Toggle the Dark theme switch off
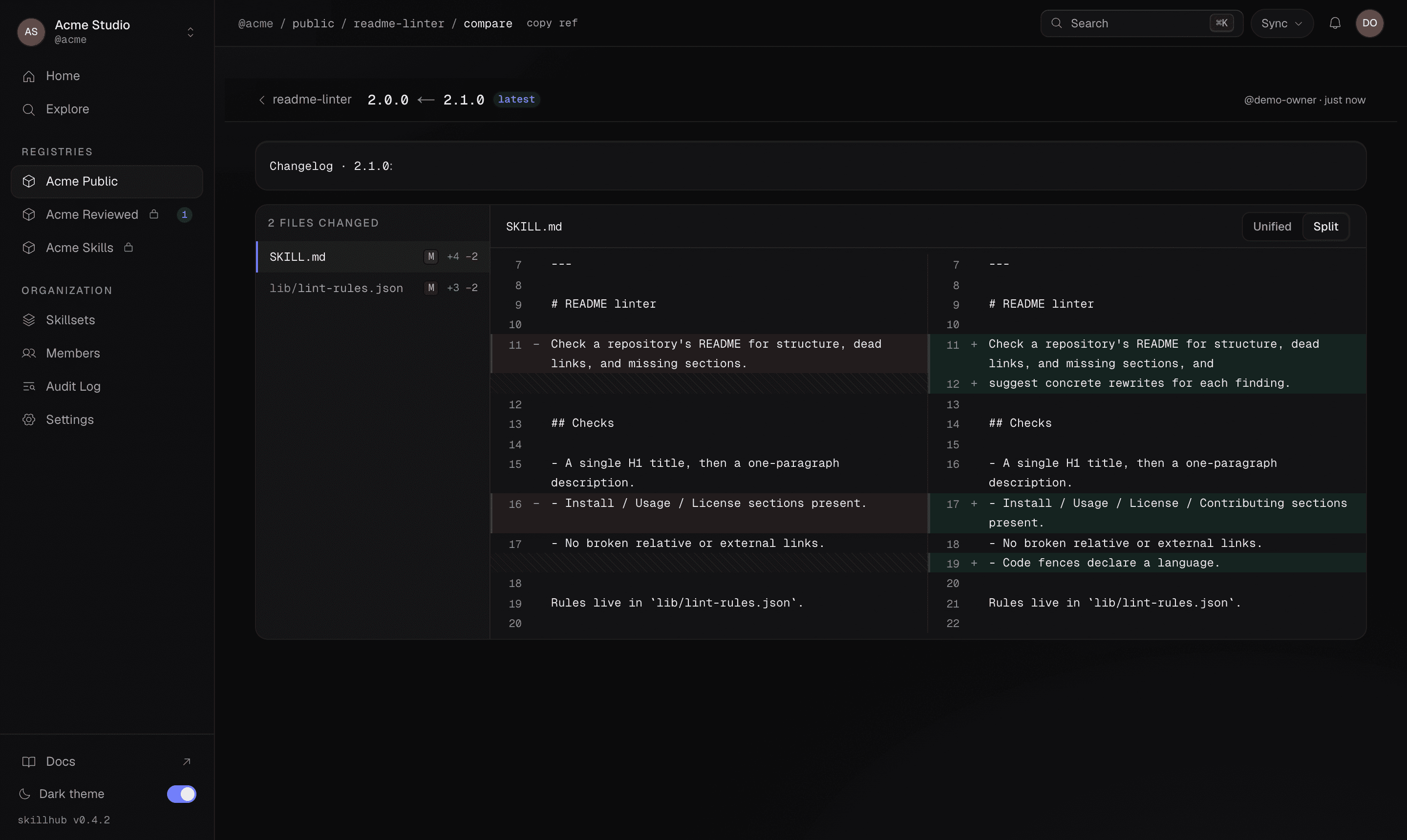The height and width of the screenshot is (840, 1407). [181, 794]
